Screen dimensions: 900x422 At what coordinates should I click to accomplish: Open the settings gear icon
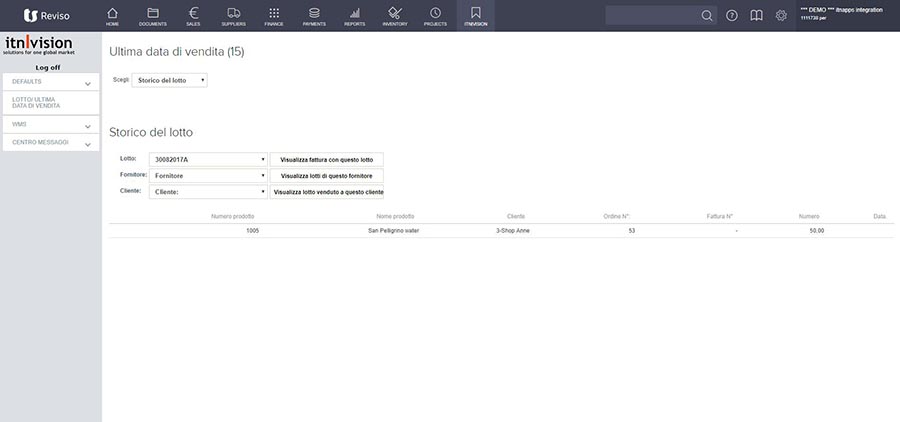[781, 16]
